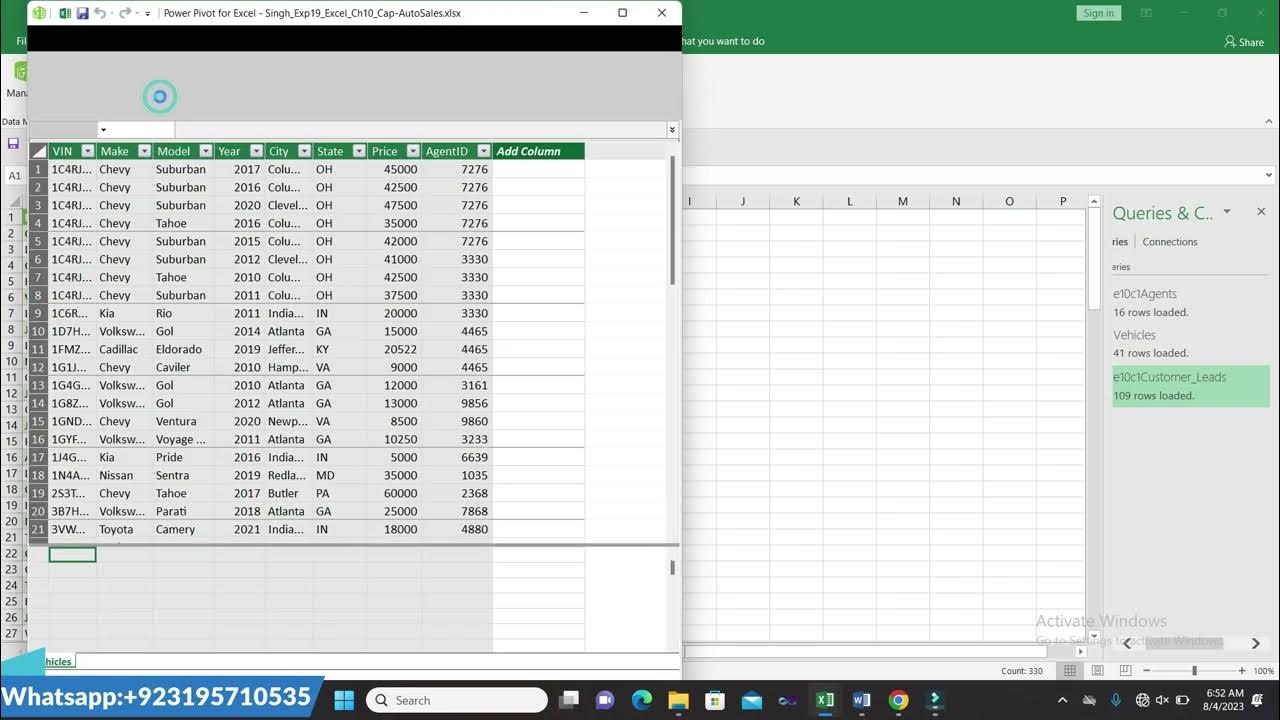Click the Power Pivot formula input field

(420, 130)
